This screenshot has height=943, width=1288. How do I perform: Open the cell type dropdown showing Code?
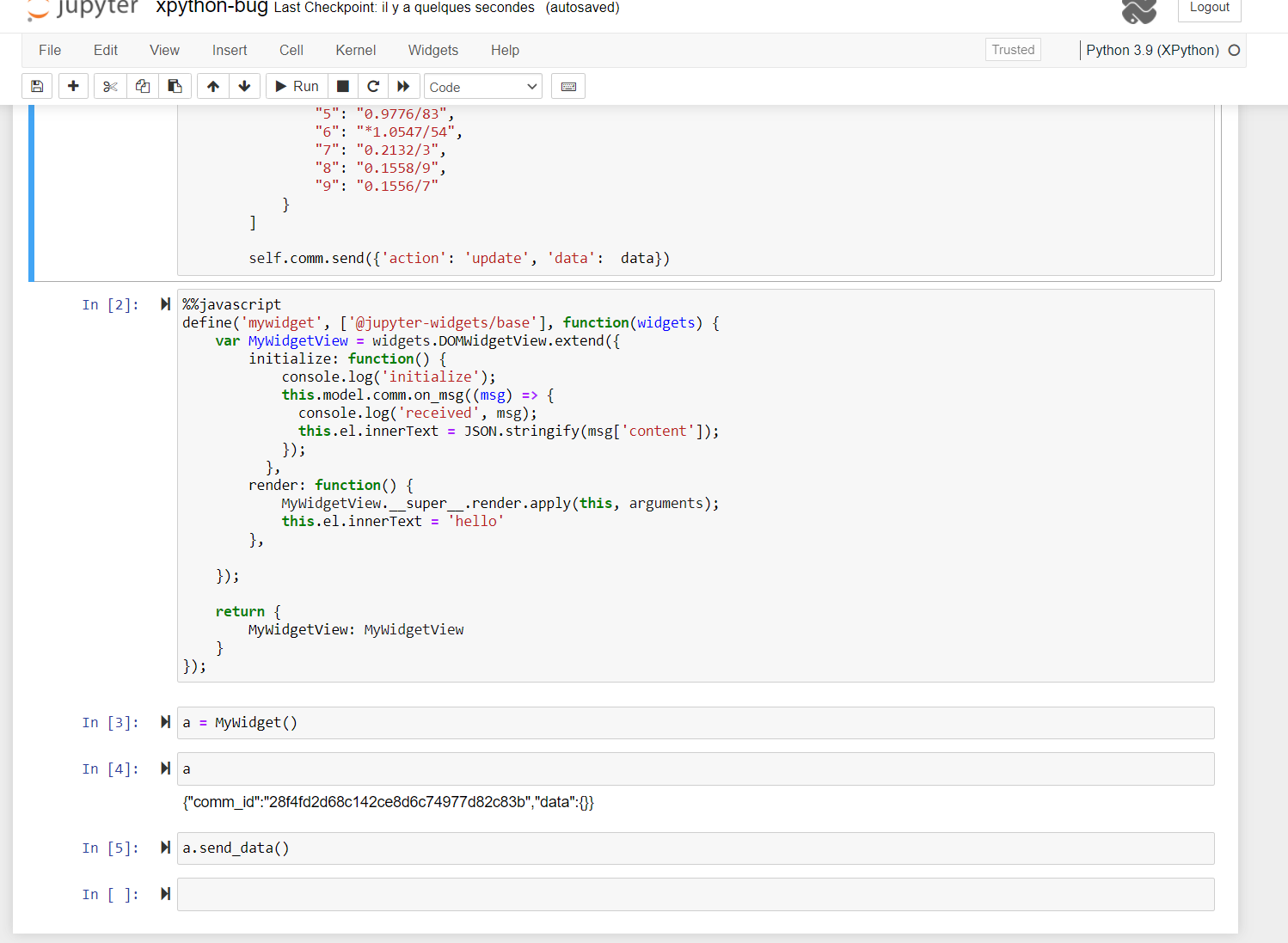pos(482,86)
